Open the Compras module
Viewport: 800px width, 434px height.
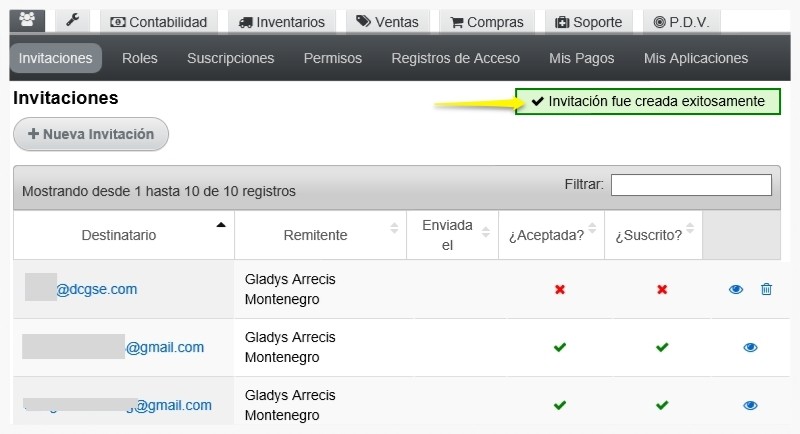click(487, 22)
